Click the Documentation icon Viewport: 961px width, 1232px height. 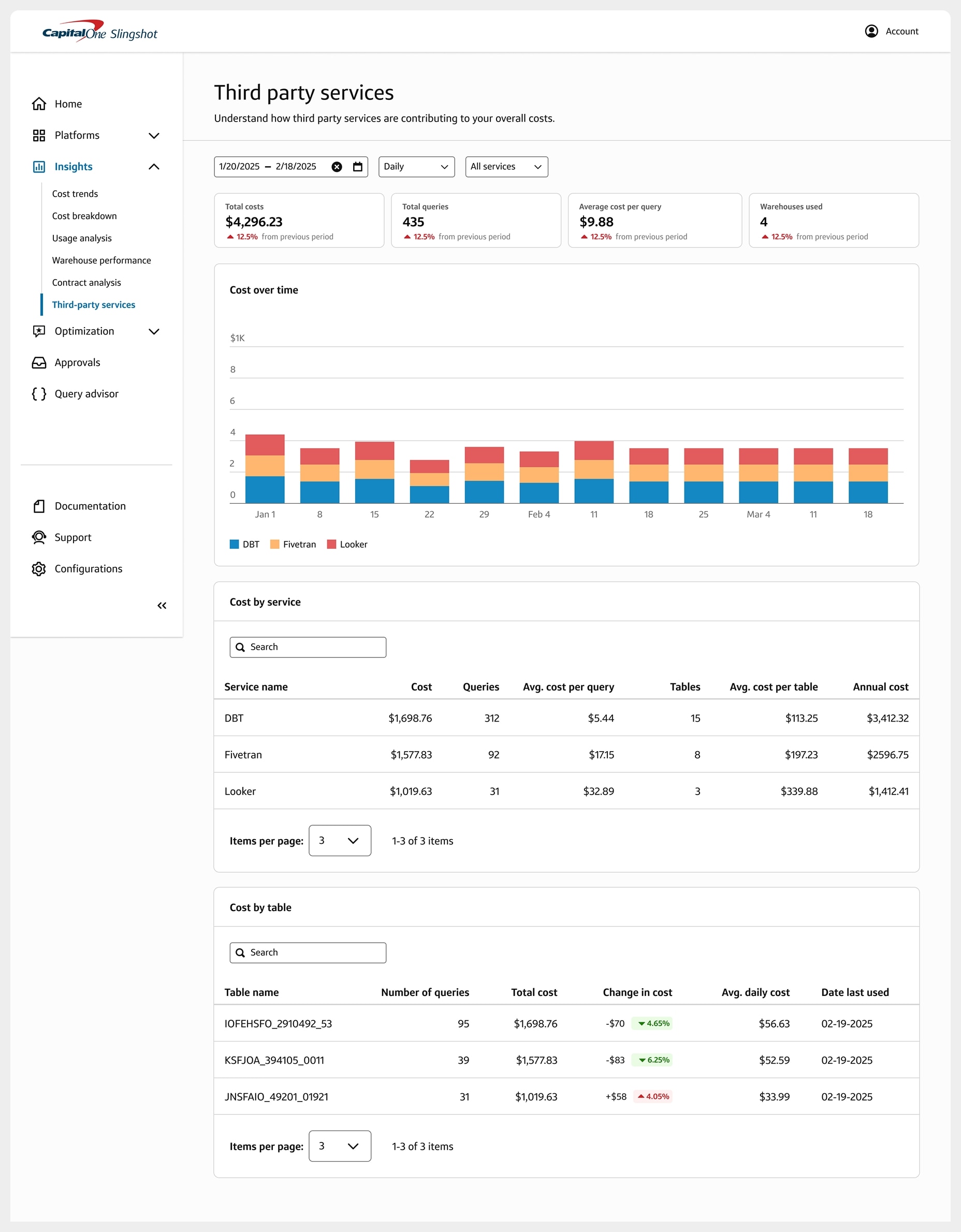point(38,506)
